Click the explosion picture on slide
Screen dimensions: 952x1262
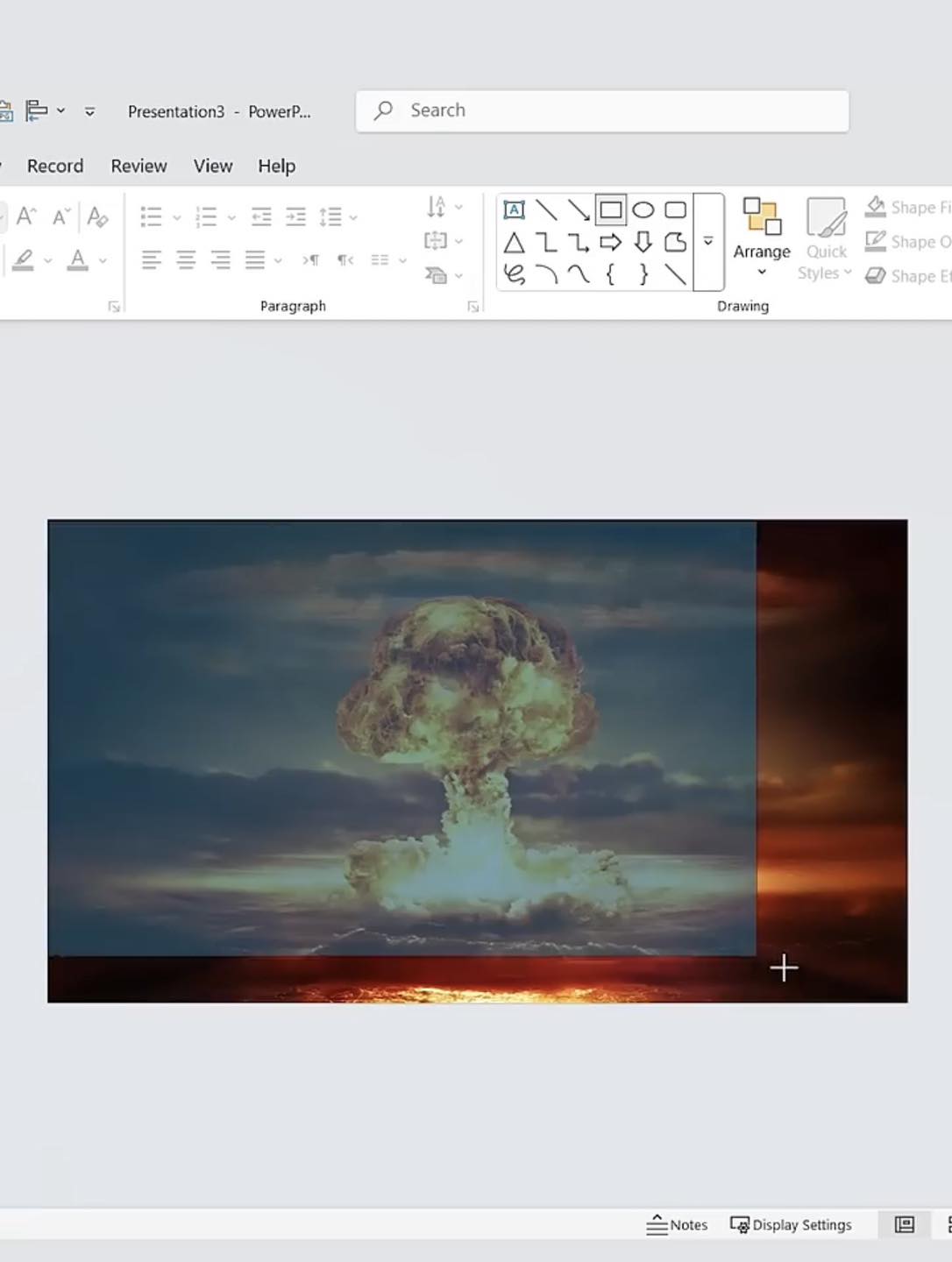478,761
